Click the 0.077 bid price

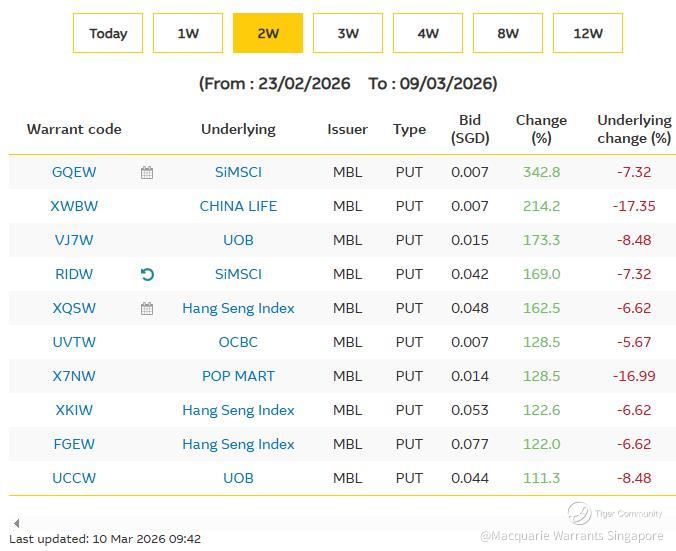pos(470,444)
